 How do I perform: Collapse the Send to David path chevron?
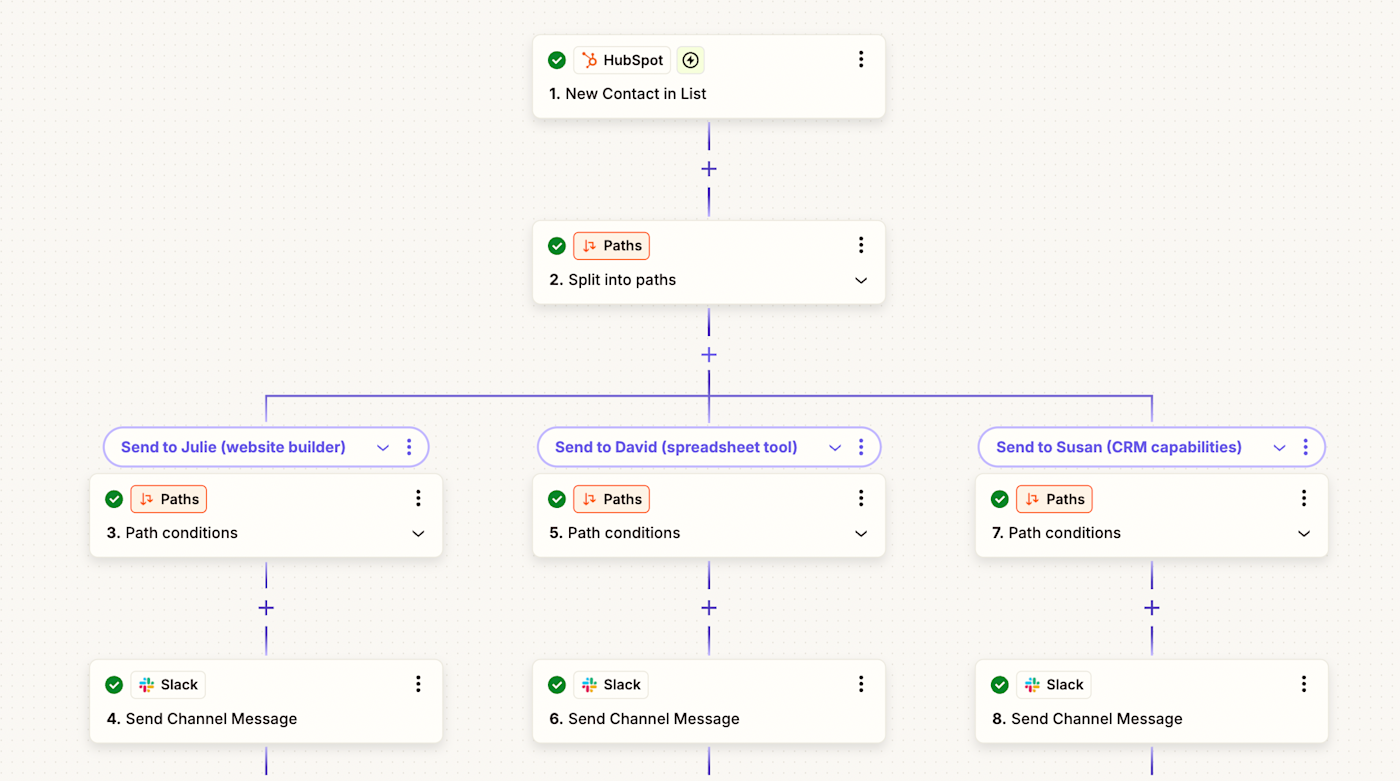(835, 448)
